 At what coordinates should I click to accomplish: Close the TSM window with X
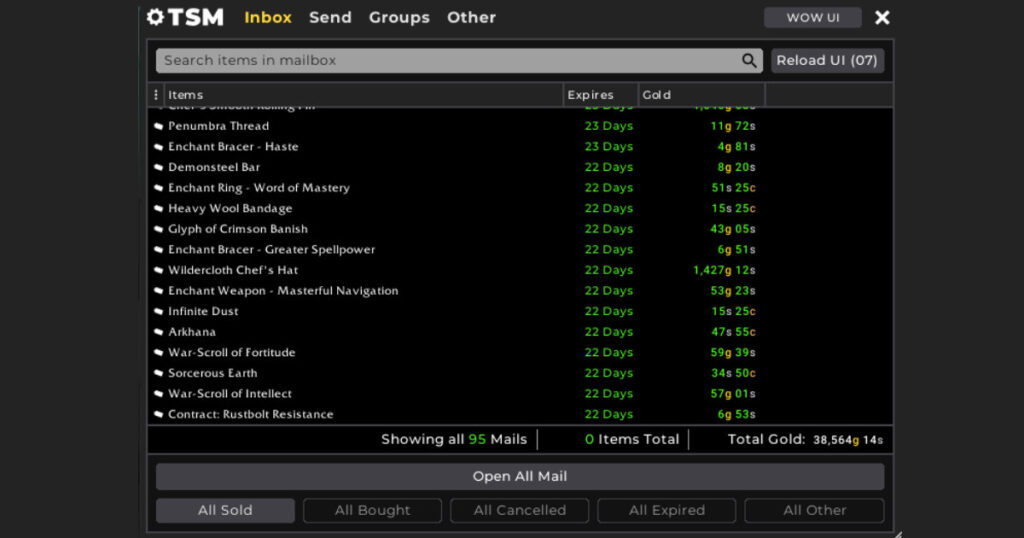pos(882,18)
